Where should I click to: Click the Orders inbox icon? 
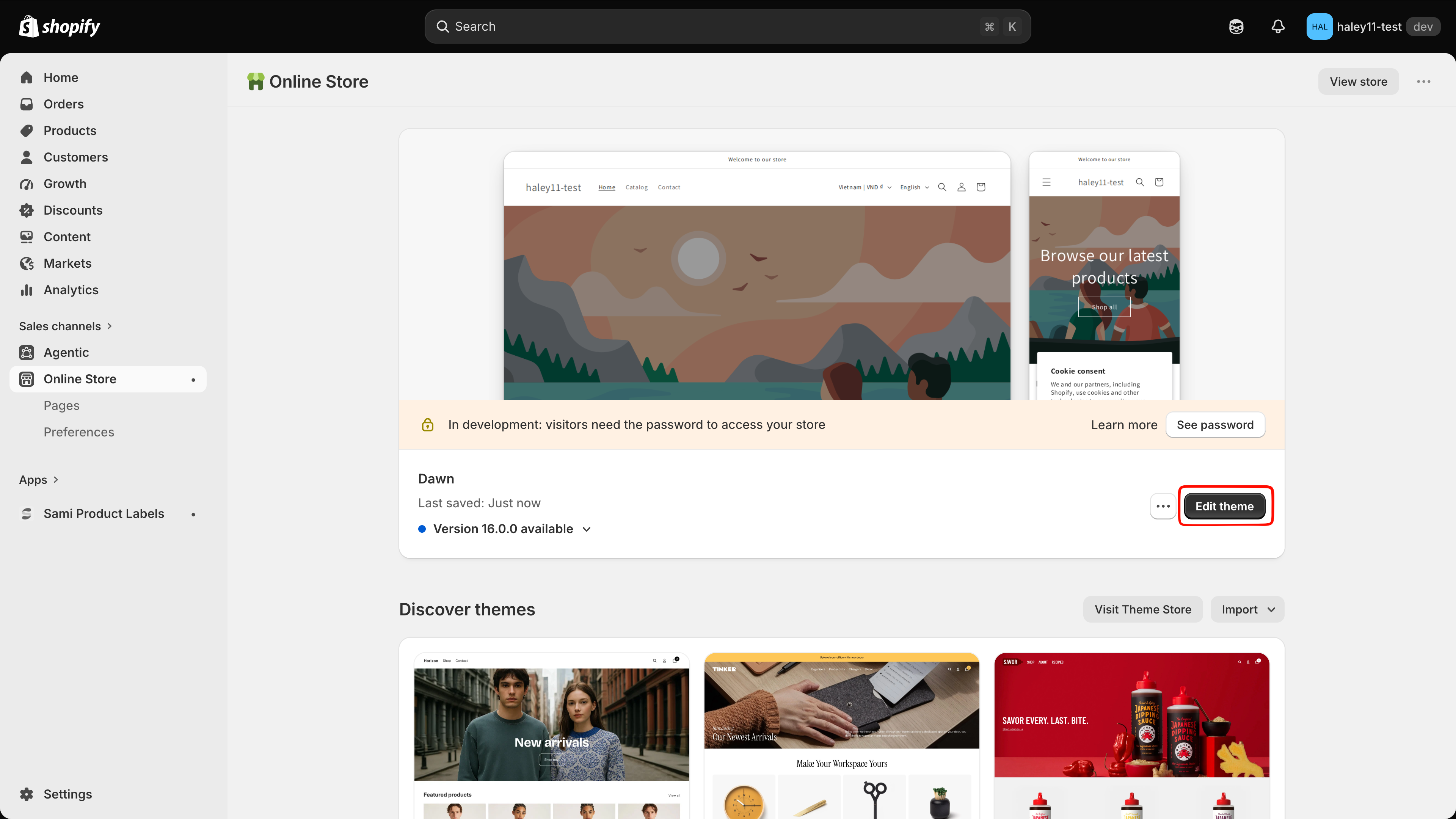pyautogui.click(x=27, y=104)
